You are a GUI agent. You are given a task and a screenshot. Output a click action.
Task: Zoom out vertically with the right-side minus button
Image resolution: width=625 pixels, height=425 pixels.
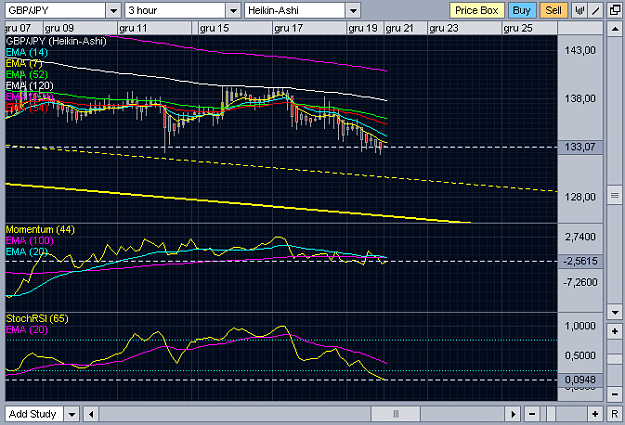[615, 394]
